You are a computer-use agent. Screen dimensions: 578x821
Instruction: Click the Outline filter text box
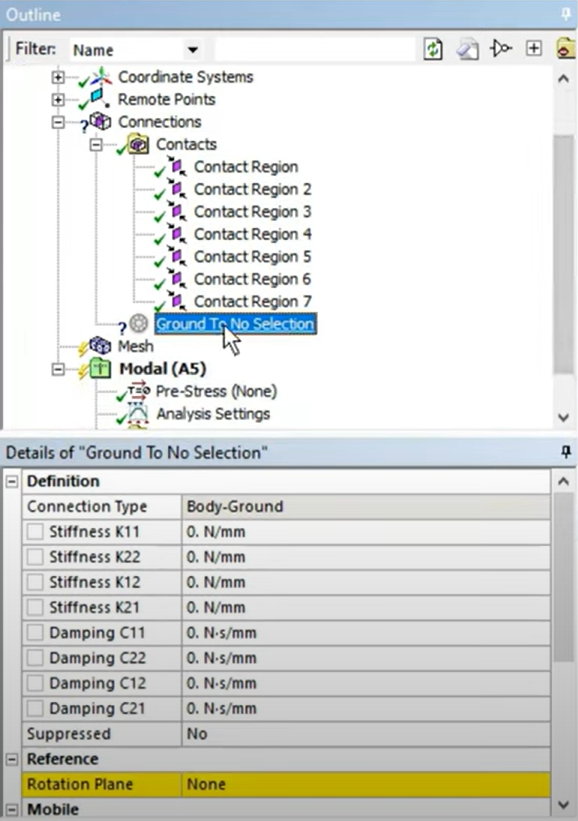(x=315, y=50)
